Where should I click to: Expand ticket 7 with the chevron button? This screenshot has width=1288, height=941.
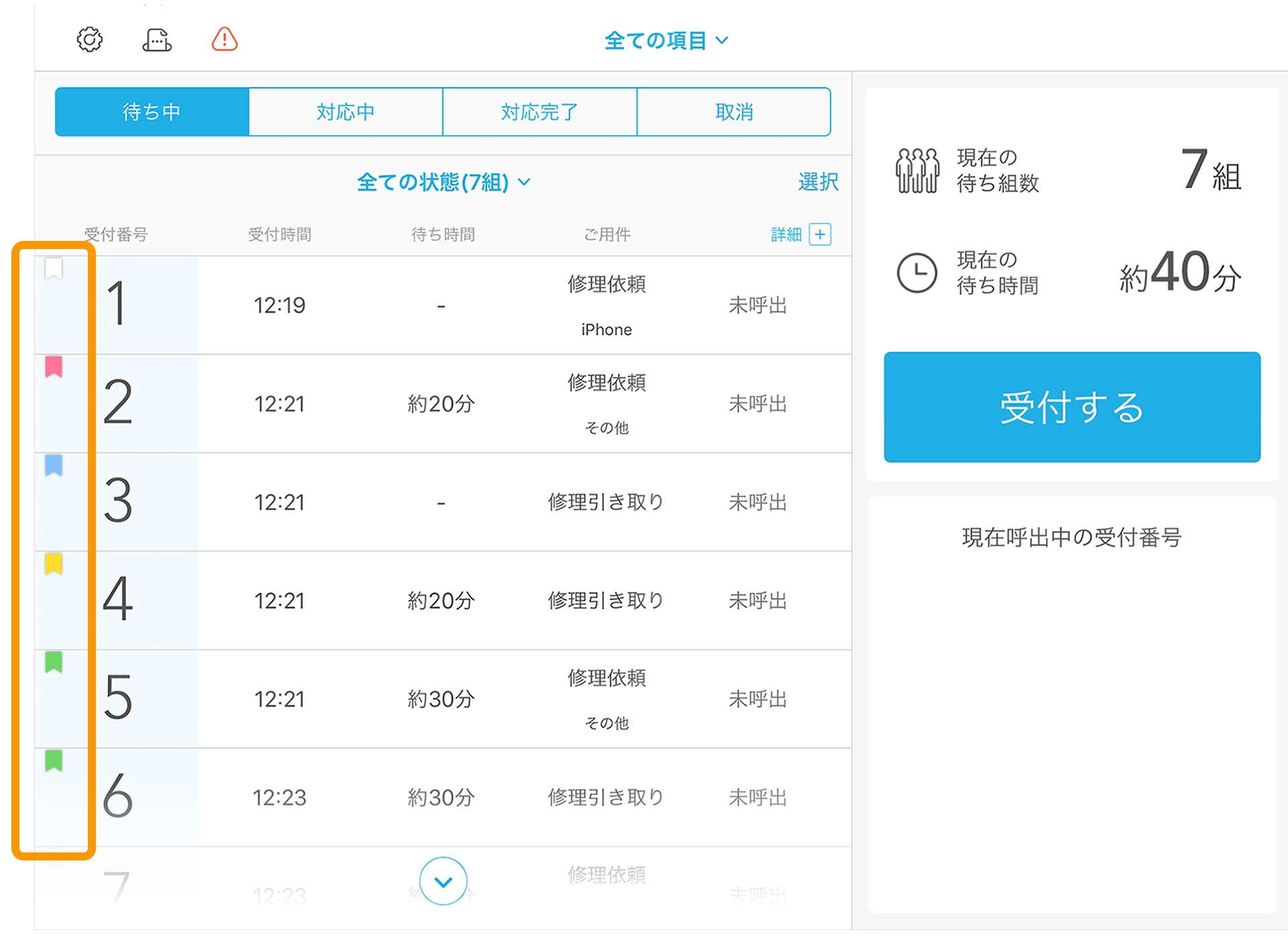click(443, 881)
